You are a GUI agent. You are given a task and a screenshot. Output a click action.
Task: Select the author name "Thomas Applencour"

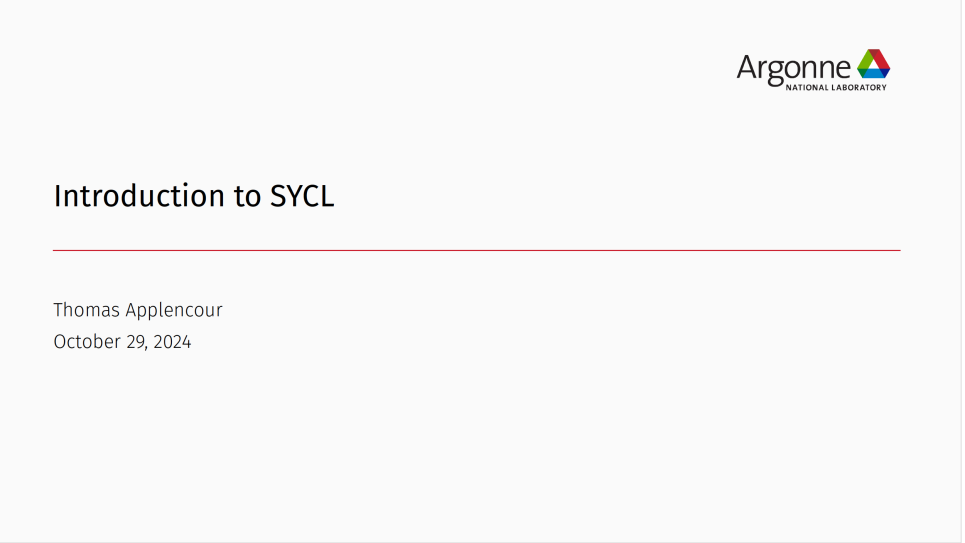(x=138, y=310)
